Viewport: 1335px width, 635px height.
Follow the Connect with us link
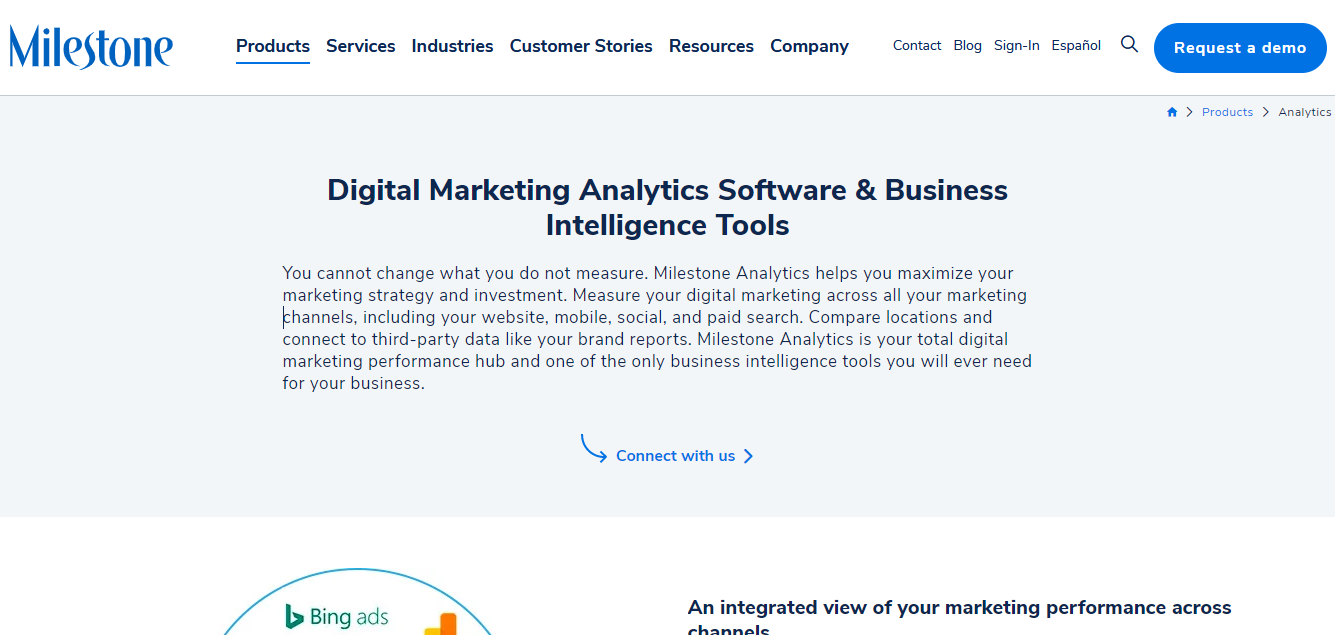click(676, 456)
